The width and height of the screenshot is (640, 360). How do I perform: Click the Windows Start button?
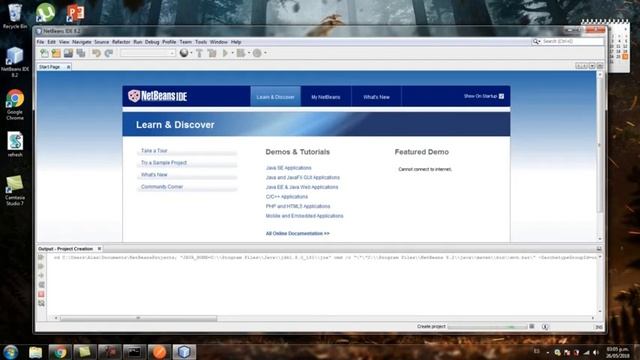point(11,352)
